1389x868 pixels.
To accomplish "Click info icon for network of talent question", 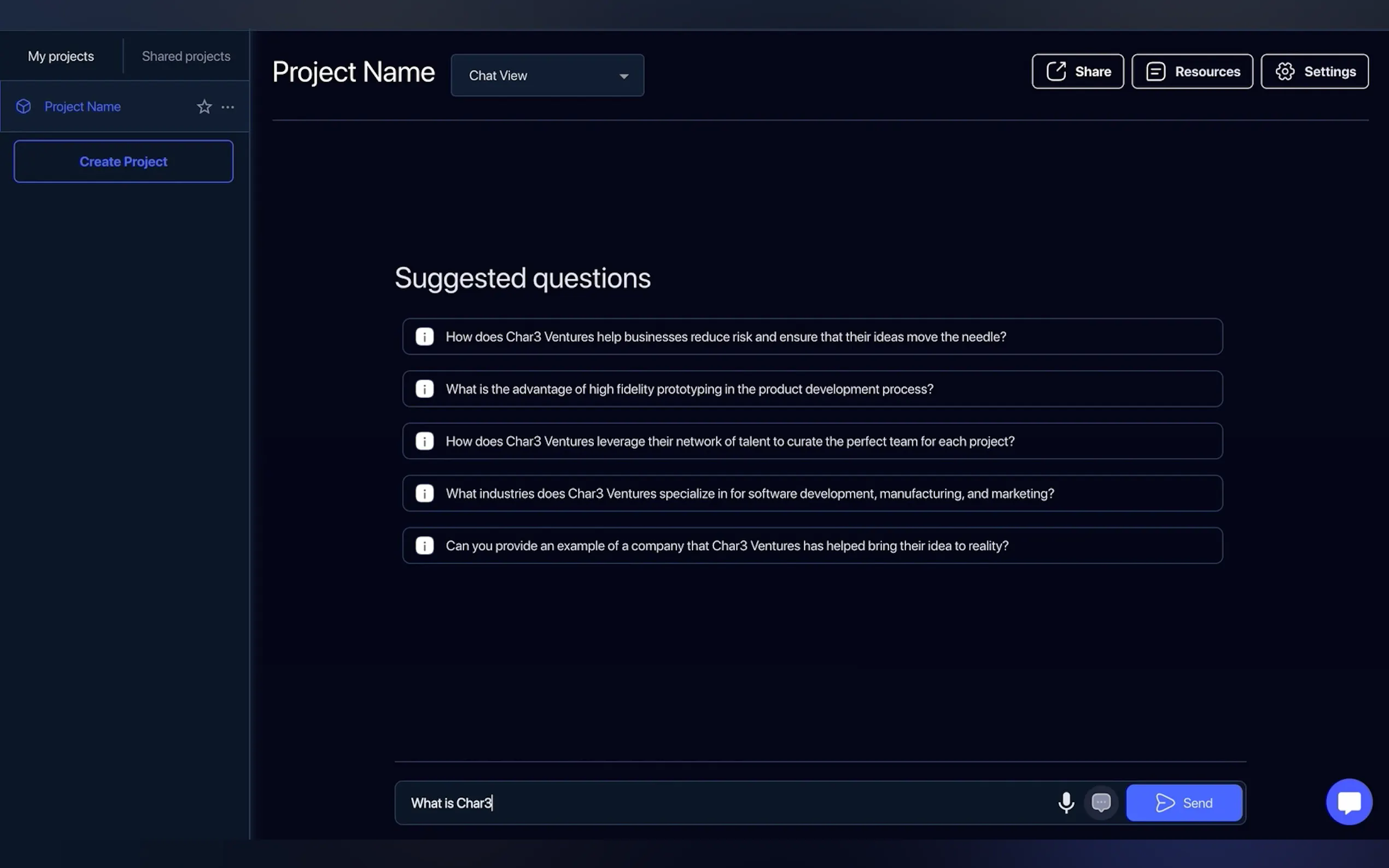I will 424,441.
